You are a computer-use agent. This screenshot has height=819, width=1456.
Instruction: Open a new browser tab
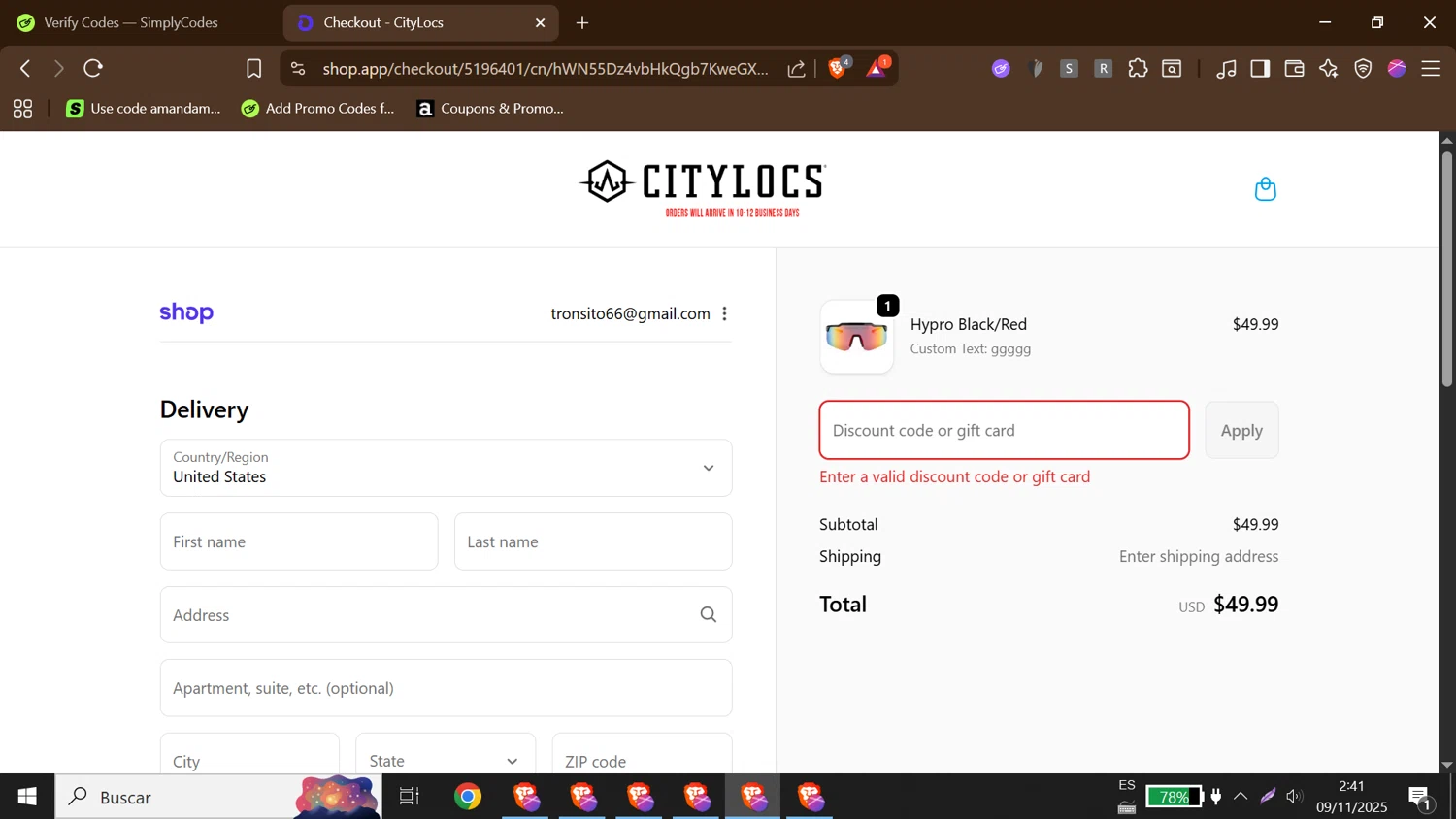(582, 22)
